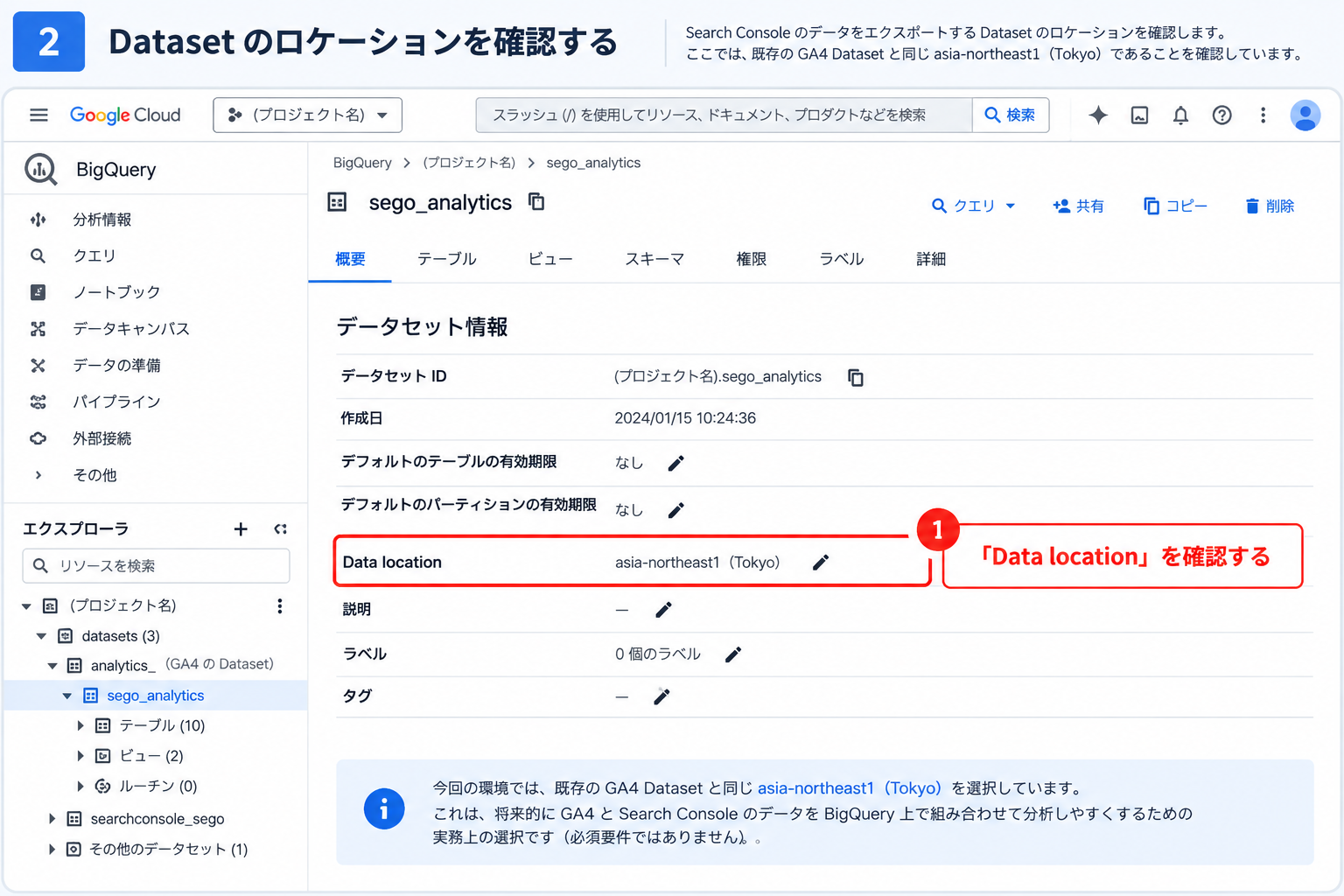
Task: Switch to the 詳細 tab
Action: coord(931,259)
